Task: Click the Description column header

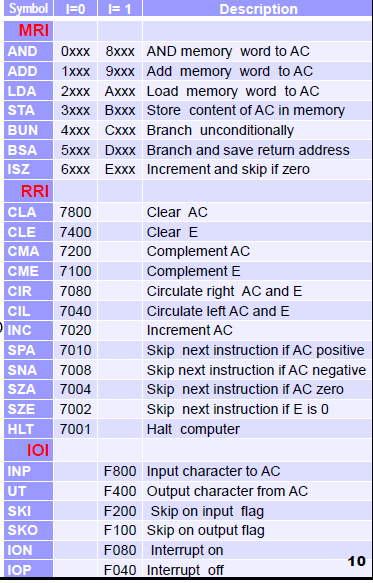Action: point(258,9)
